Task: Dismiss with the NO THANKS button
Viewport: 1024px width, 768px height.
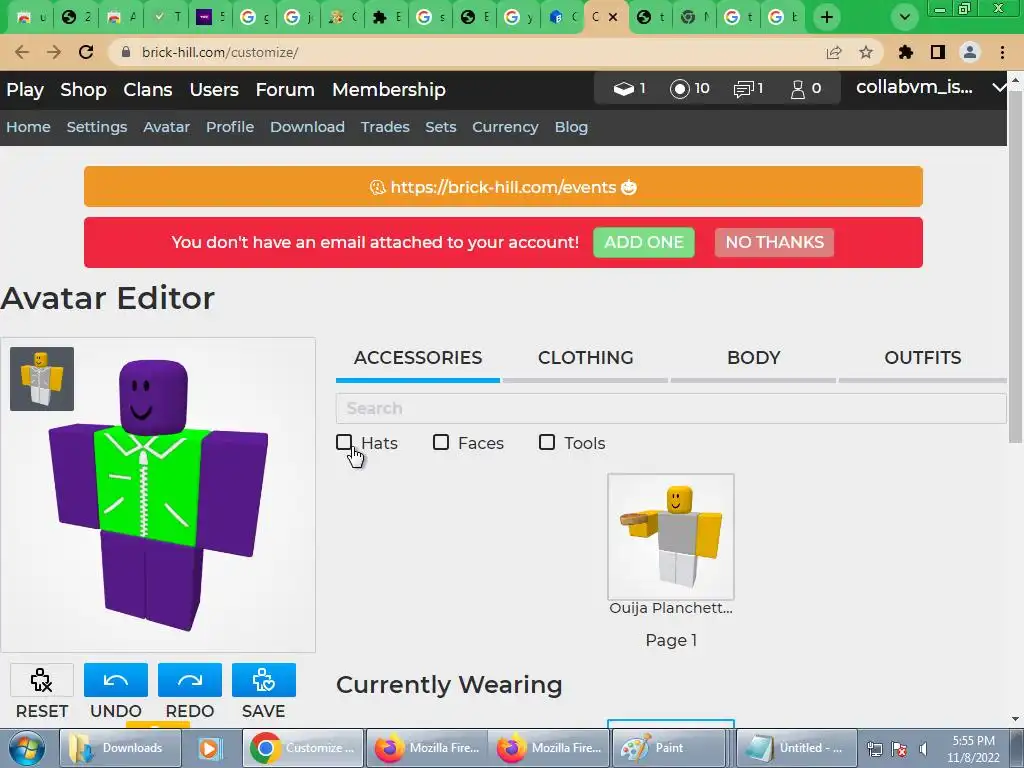Action: 774,242
